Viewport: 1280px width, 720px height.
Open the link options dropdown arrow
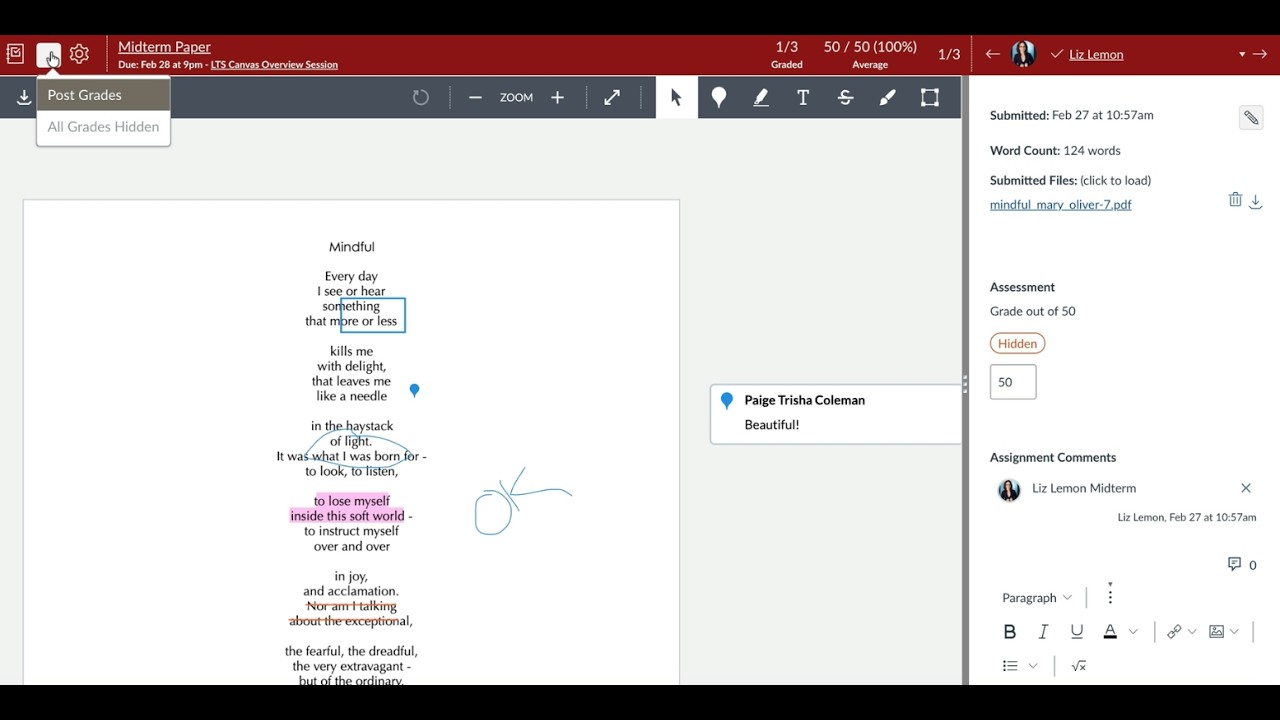pos(1192,632)
